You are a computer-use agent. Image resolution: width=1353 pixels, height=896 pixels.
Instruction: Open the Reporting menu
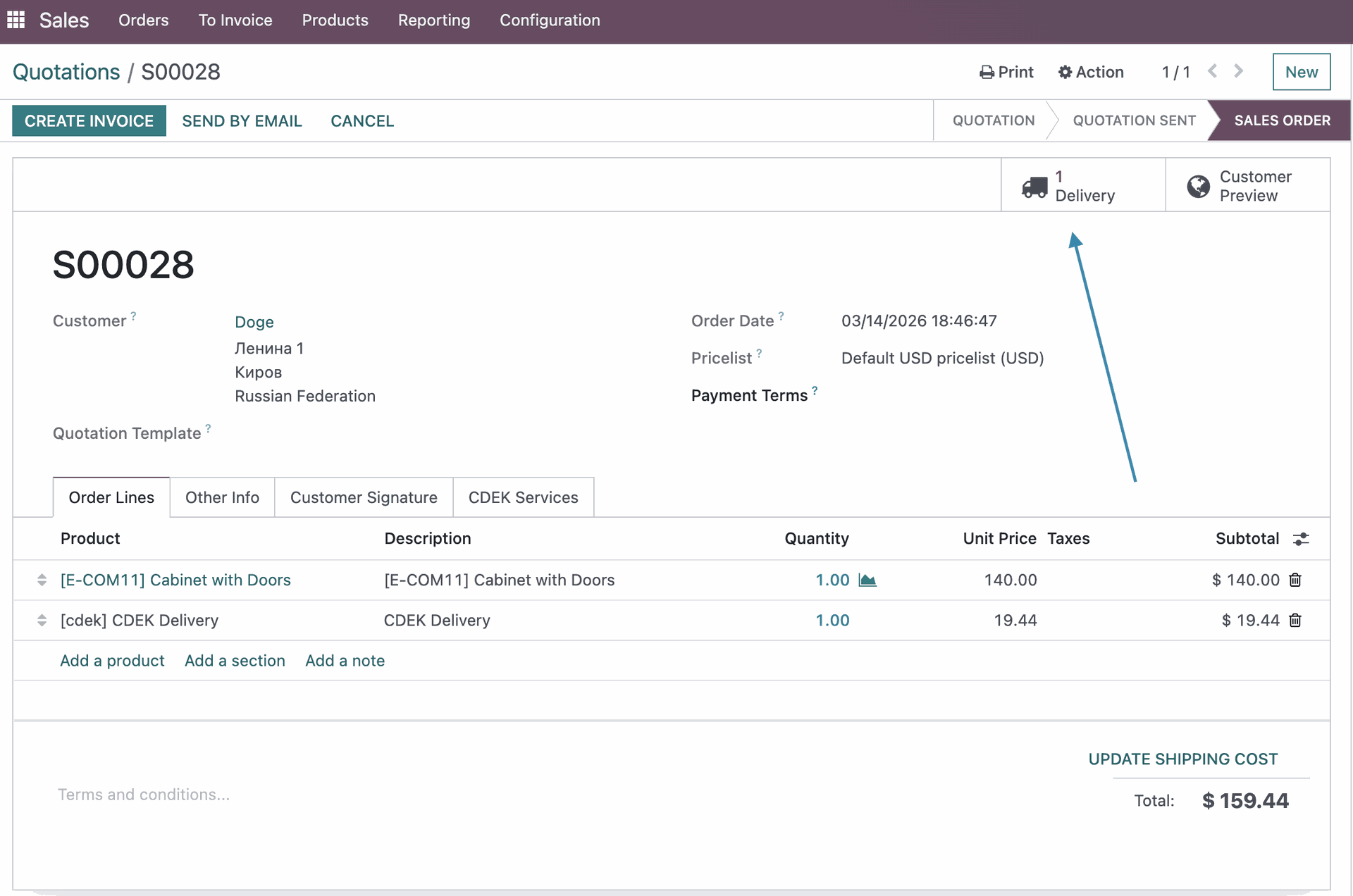(433, 20)
